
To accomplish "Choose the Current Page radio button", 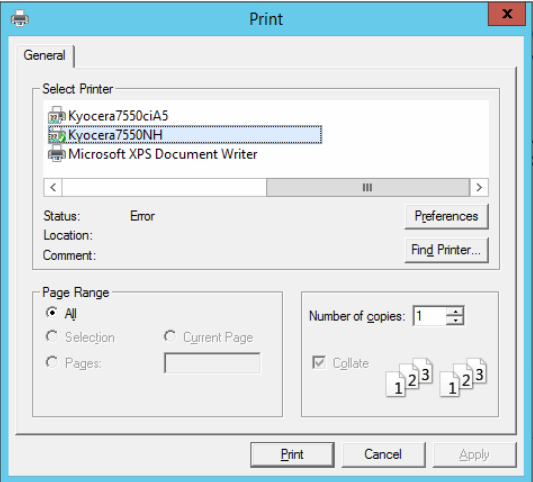I will tap(170, 337).
